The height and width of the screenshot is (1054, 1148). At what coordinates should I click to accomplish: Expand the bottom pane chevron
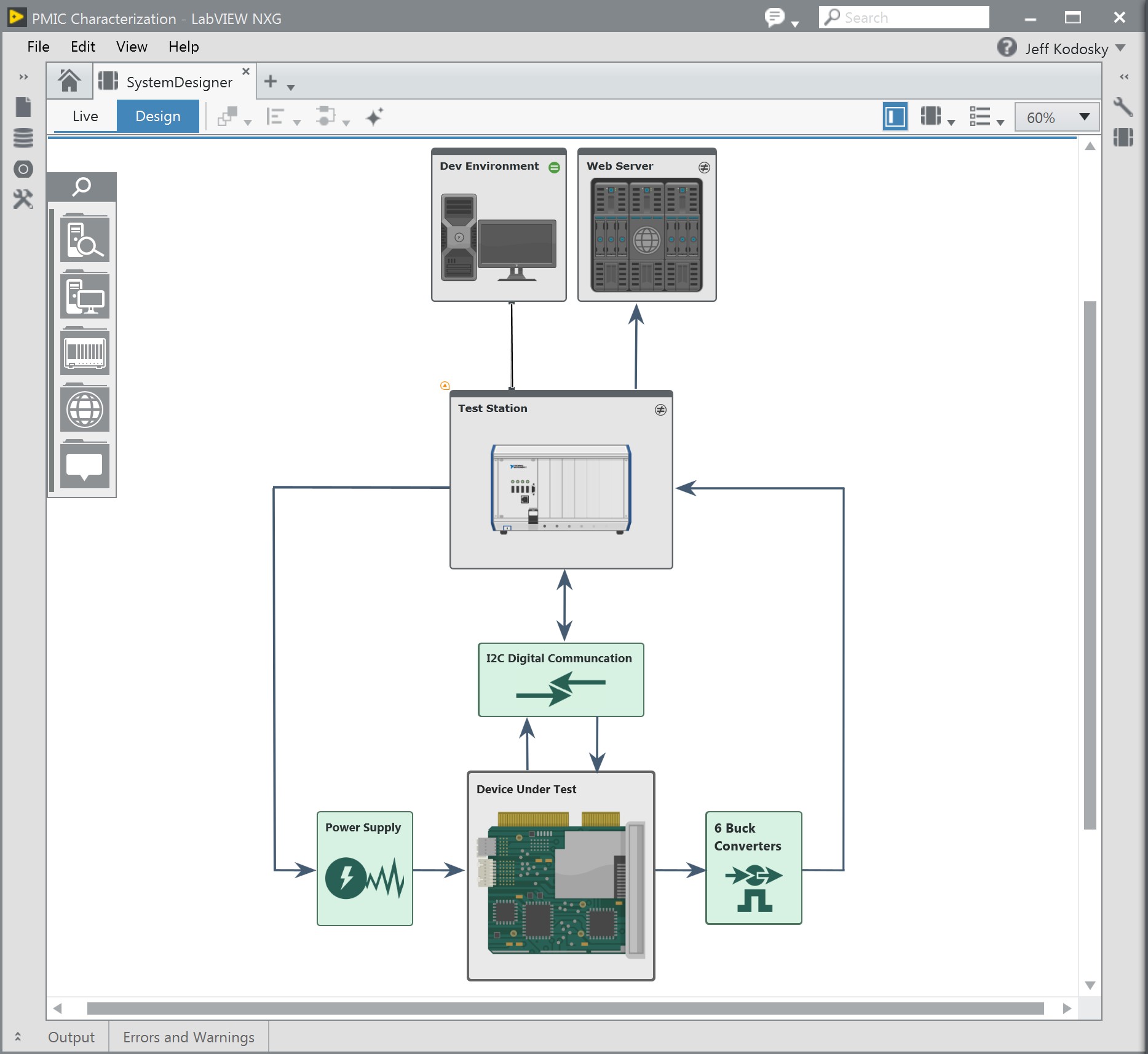coord(18,1037)
